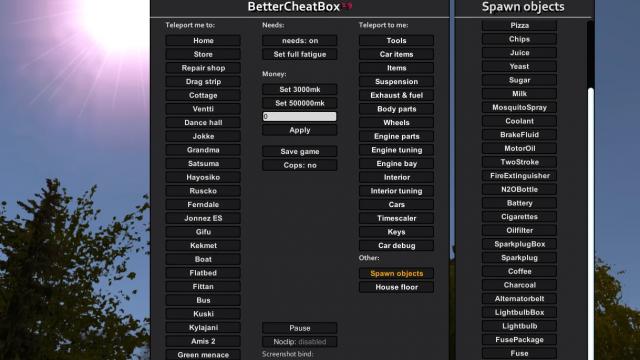640x360 pixels.
Task: Open Car debug
Action: [396, 246]
